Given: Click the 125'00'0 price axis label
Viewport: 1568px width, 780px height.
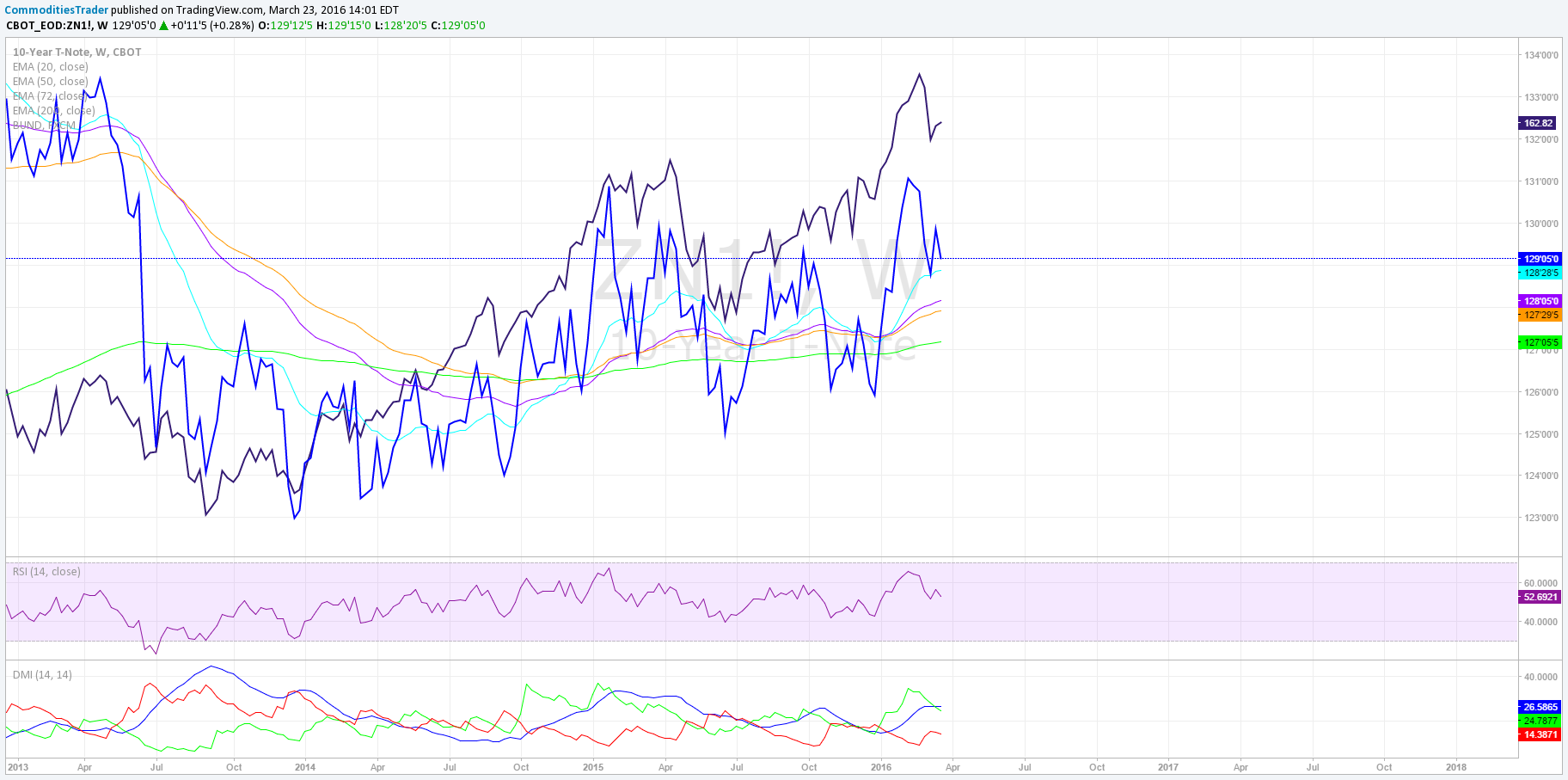Looking at the screenshot, I should point(1541,434).
